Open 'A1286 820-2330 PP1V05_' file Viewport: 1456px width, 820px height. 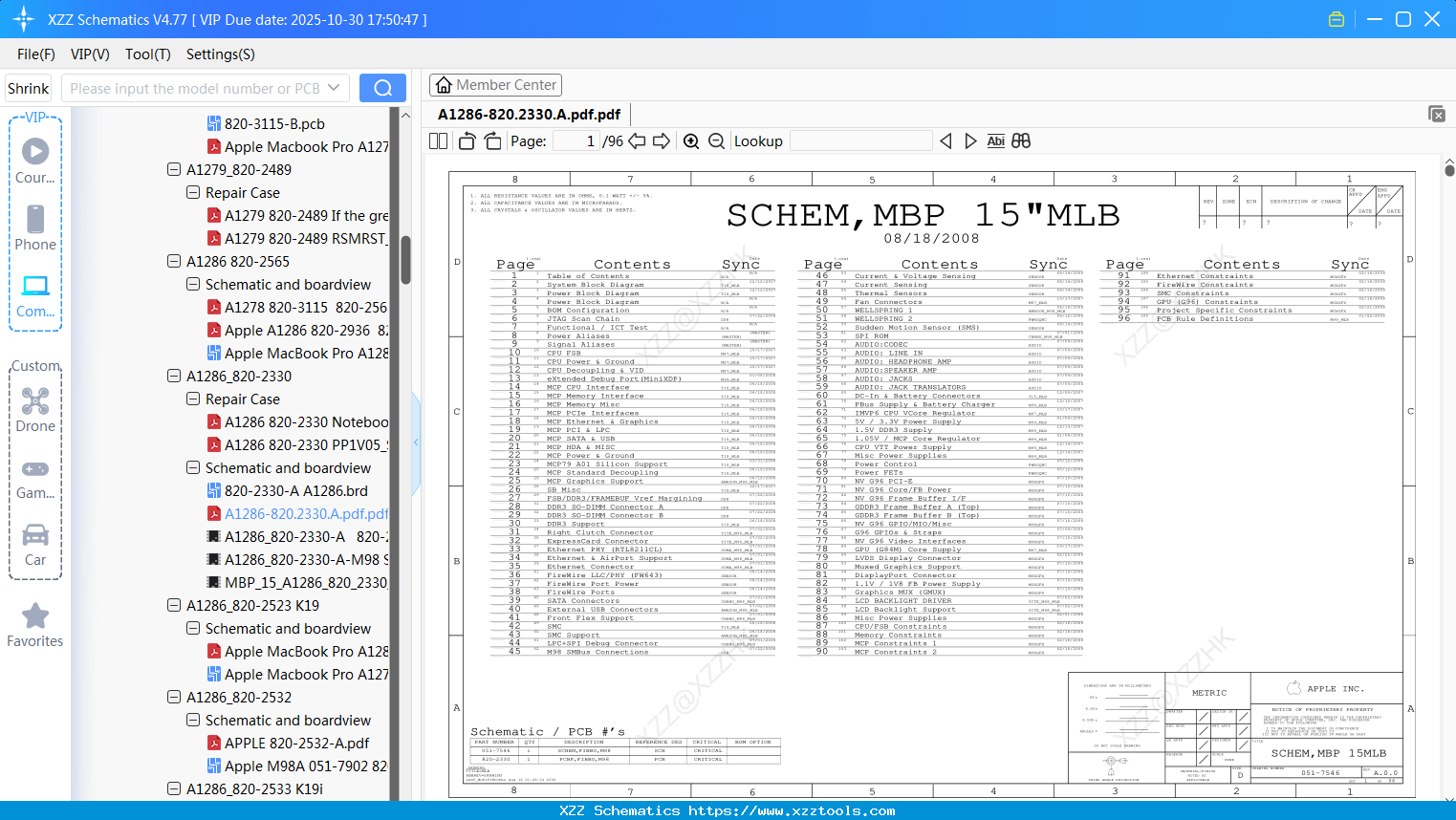point(306,444)
